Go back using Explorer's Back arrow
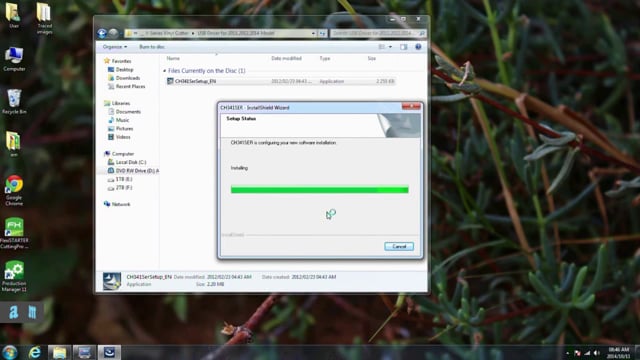Viewport: 640px width, 360px height. (102, 33)
